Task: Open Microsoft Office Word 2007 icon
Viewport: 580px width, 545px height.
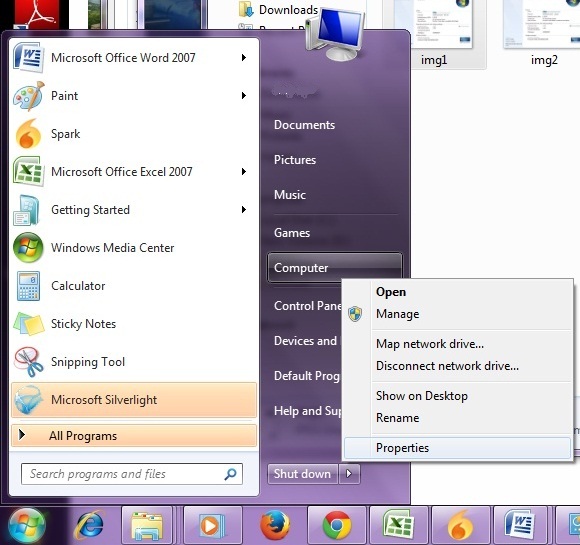Action: point(28,57)
